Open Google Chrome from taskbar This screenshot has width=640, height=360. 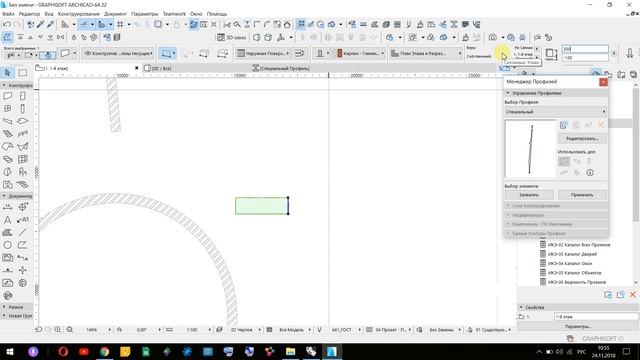pos(104,351)
